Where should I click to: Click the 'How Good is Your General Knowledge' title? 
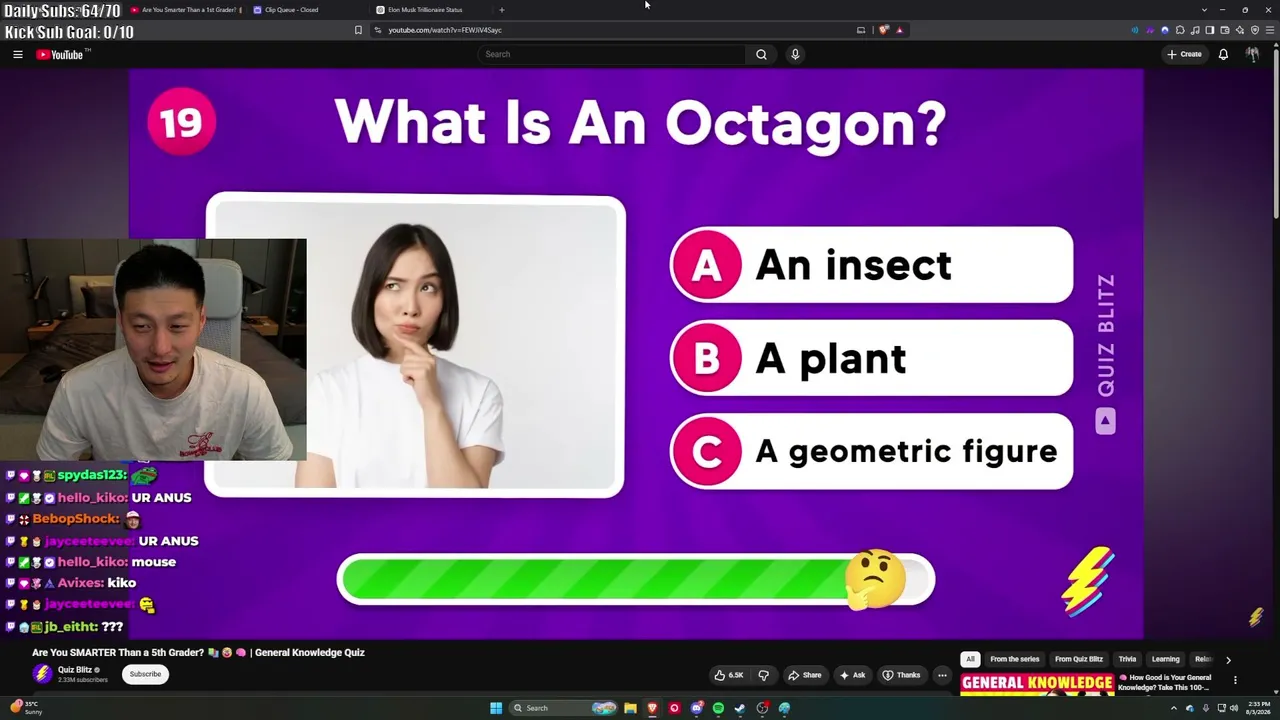(1165, 682)
